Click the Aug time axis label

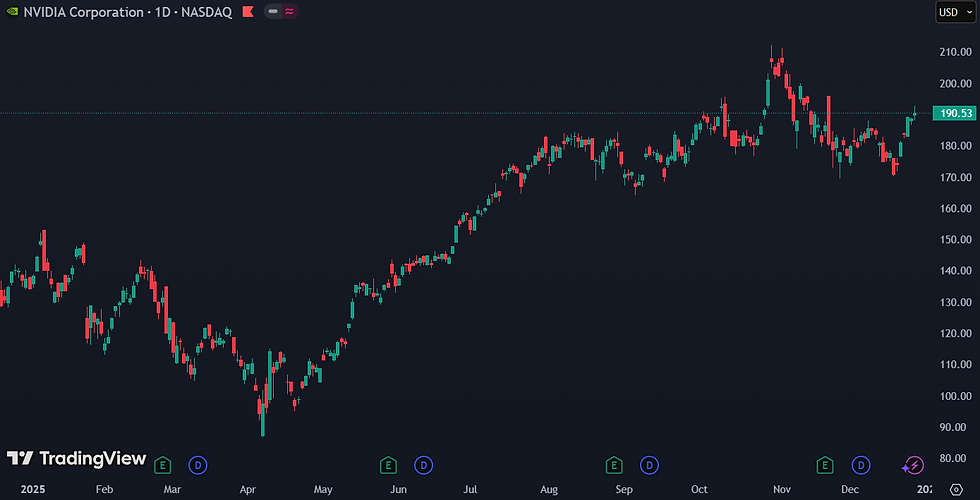point(549,489)
